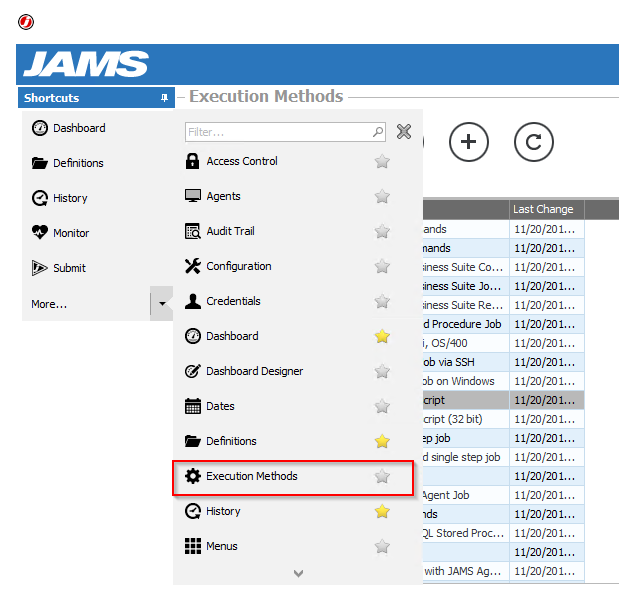Select the 'iness Suite Re…' row
Viewport: 619px width, 604px height.
click(x=503, y=305)
